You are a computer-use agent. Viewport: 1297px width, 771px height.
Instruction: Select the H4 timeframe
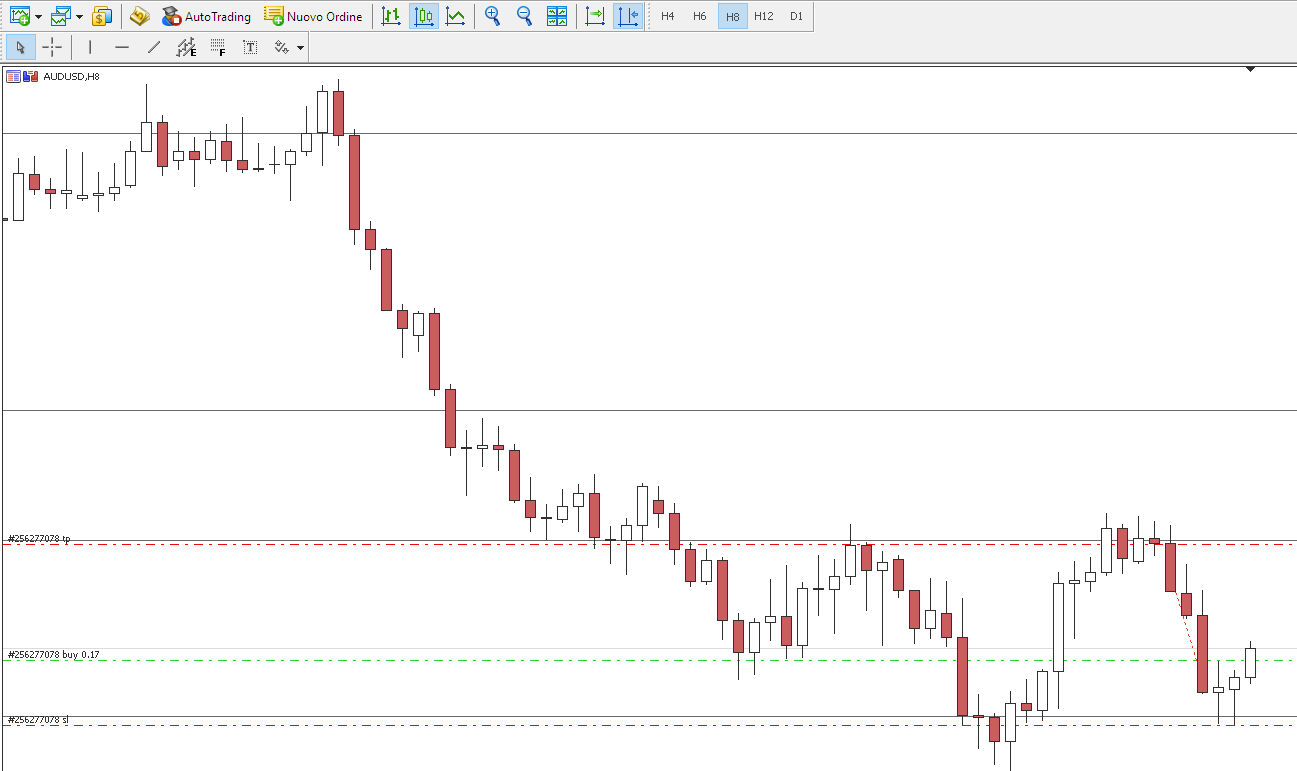pyautogui.click(x=667, y=17)
